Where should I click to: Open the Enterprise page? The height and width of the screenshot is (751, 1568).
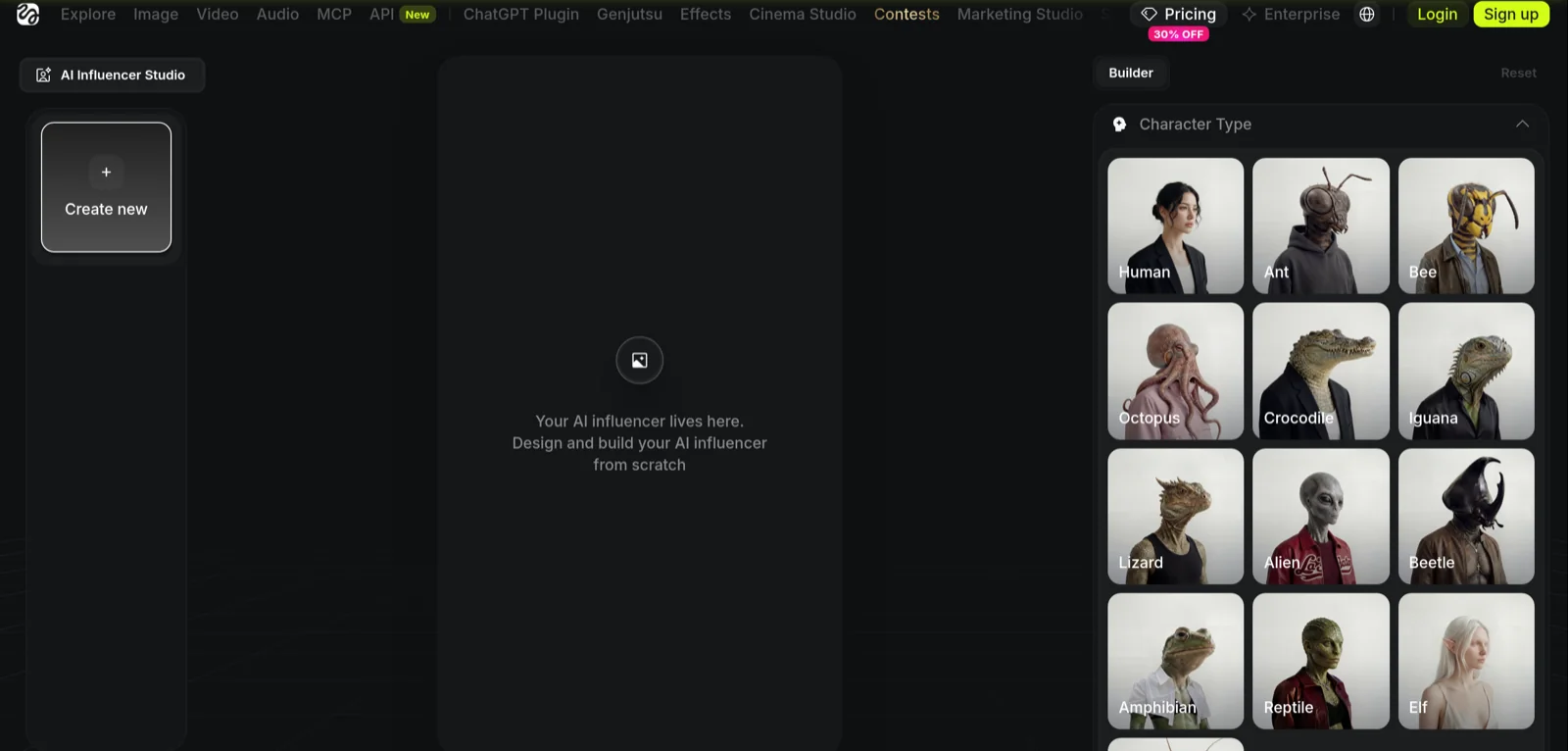(1291, 14)
